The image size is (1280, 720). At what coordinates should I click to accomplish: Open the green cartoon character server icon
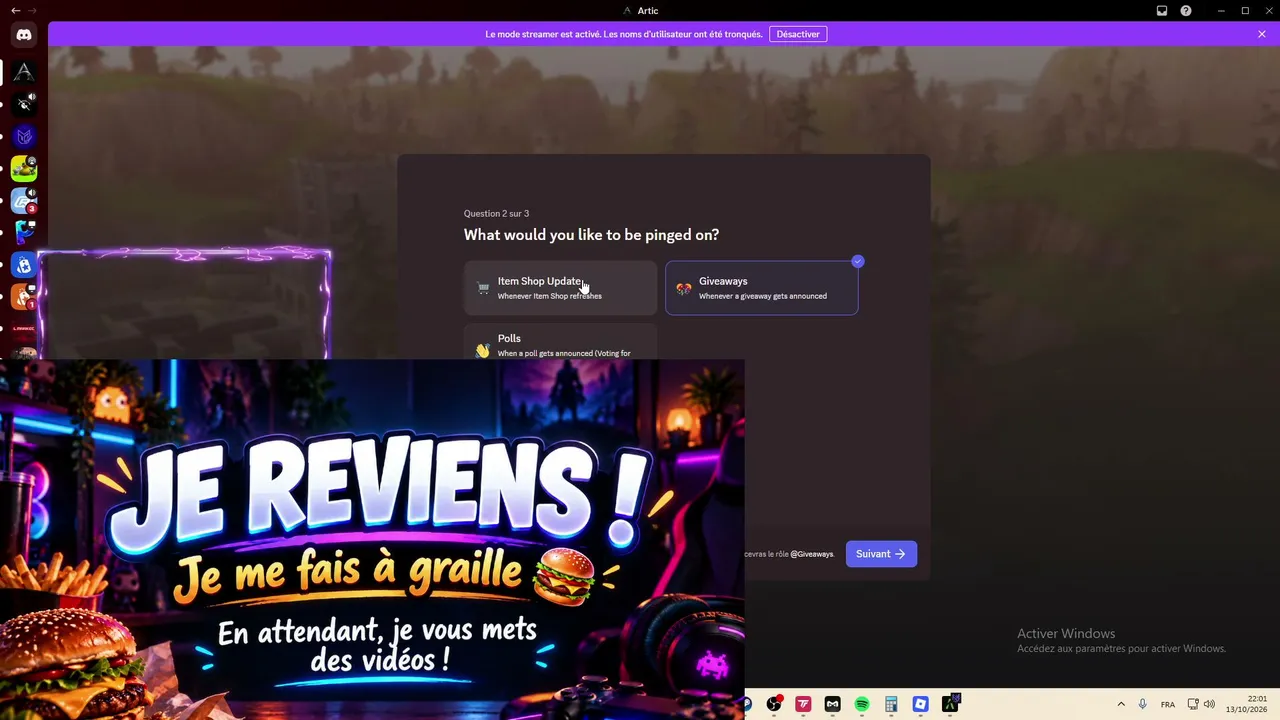[24, 168]
